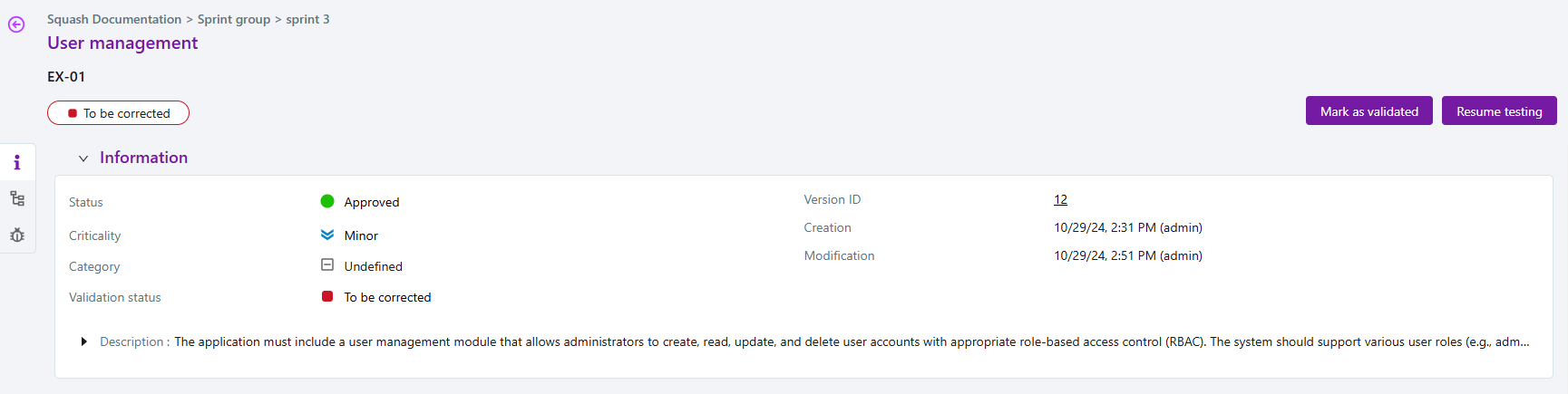1568x394 pixels.
Task: Click the Minor criticality chevron icon
Action: tap(327, 235)
